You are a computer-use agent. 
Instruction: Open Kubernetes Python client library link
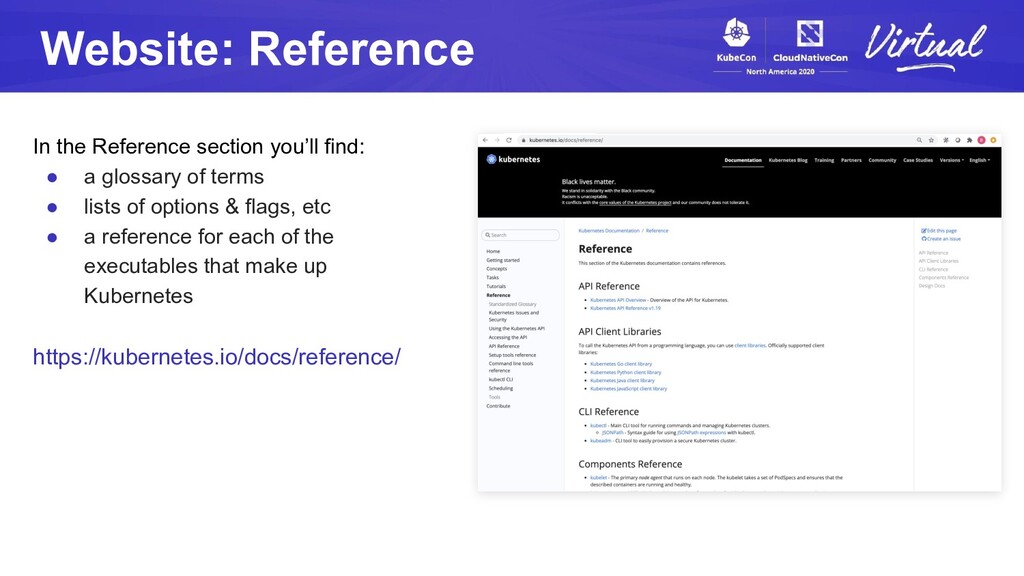pos(626,372)
